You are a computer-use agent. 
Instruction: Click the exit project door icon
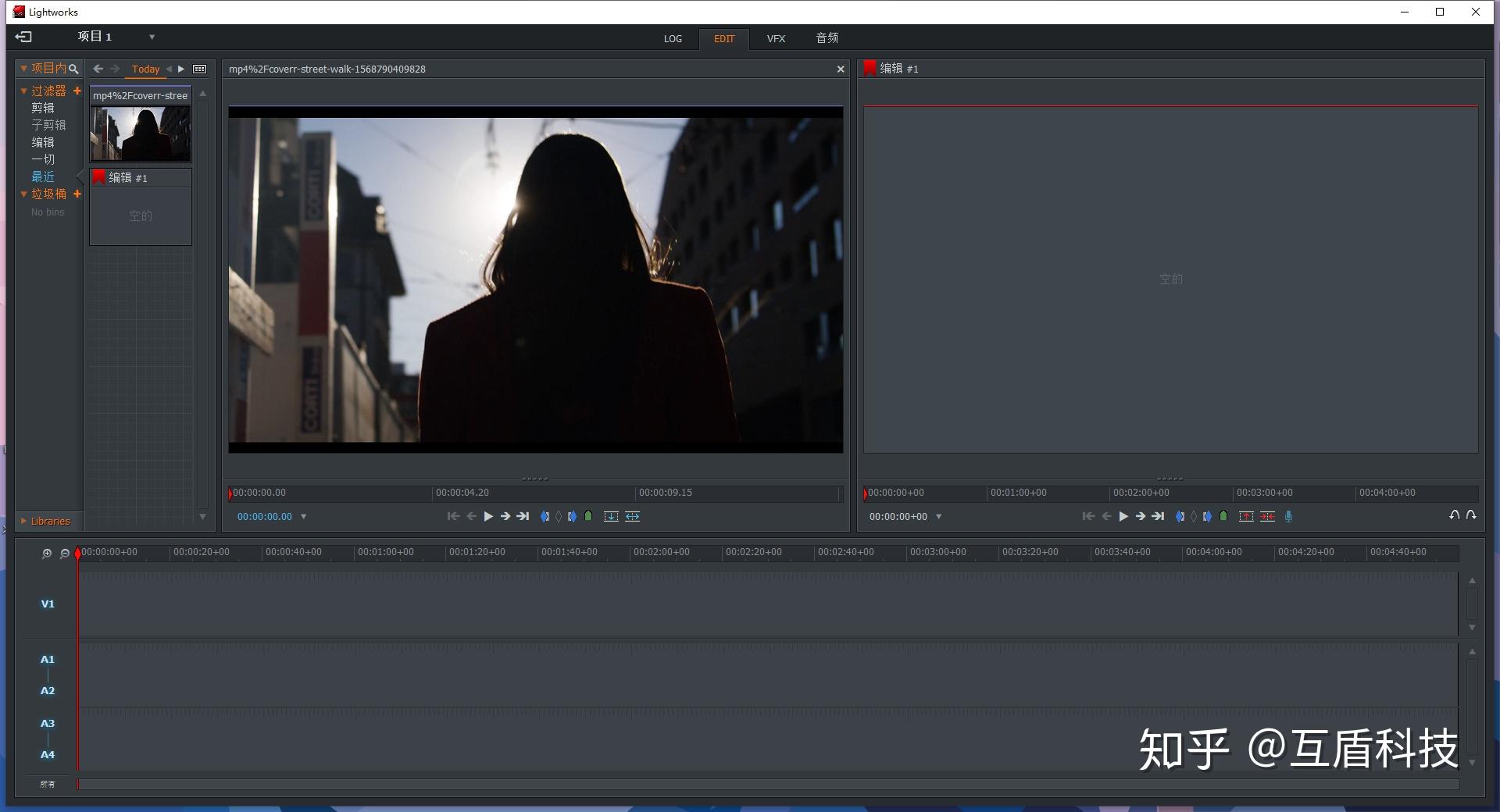tap(23, 37)
